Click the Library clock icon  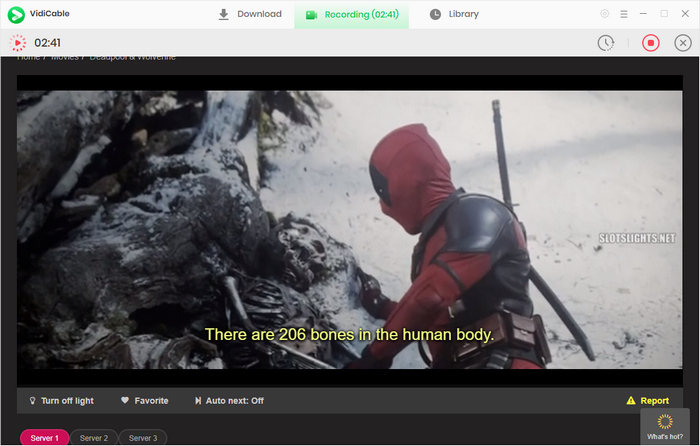pyautogui.click(x=435, y=14)
